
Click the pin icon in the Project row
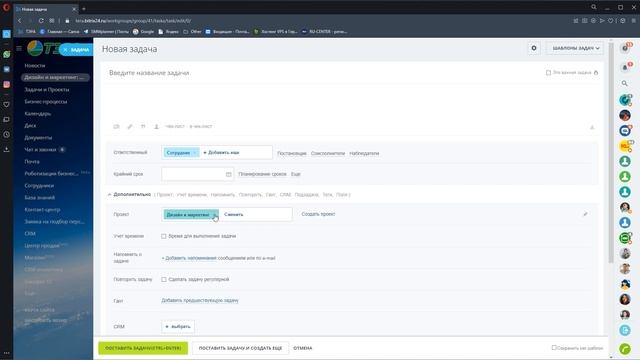585,214
